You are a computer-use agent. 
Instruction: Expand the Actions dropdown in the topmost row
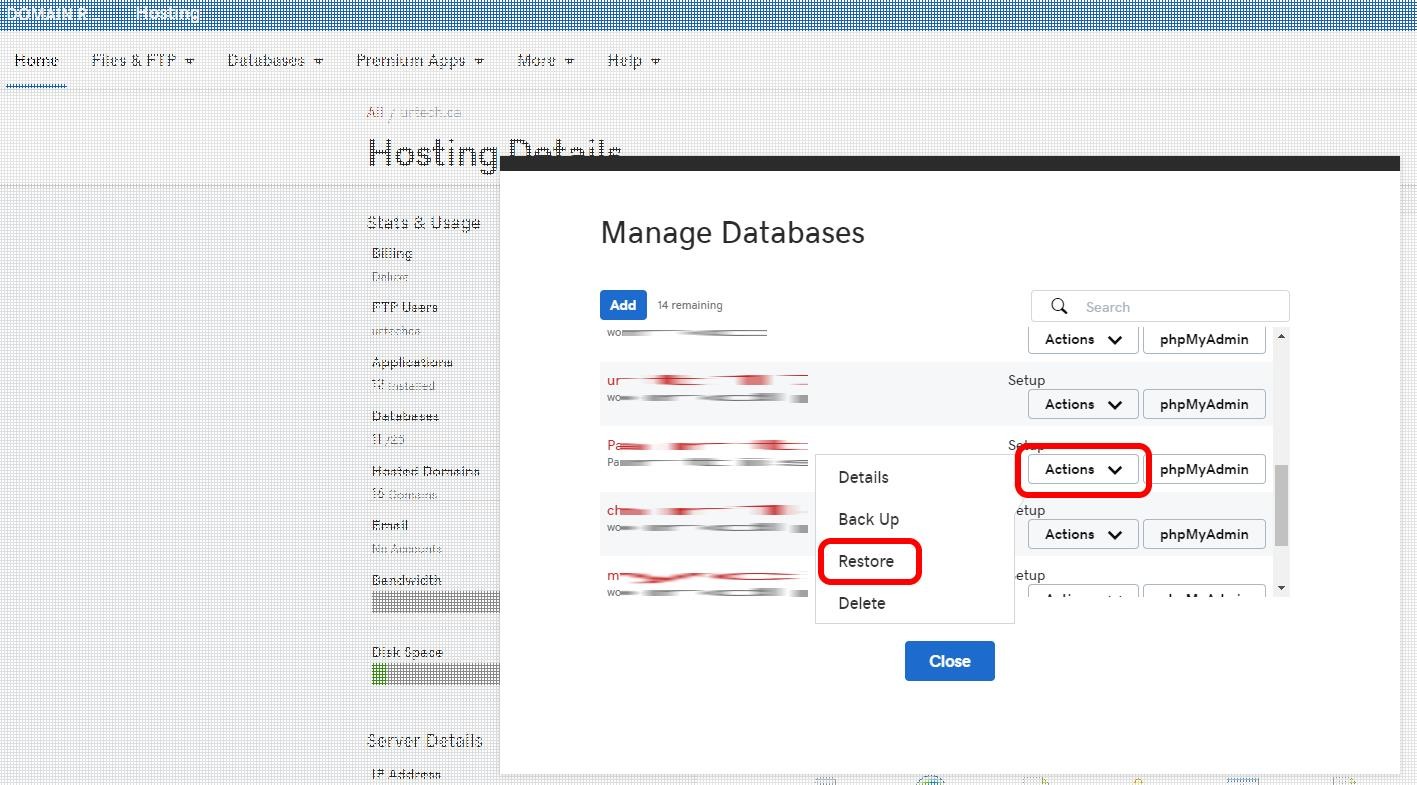click(x=1083, y=339)
